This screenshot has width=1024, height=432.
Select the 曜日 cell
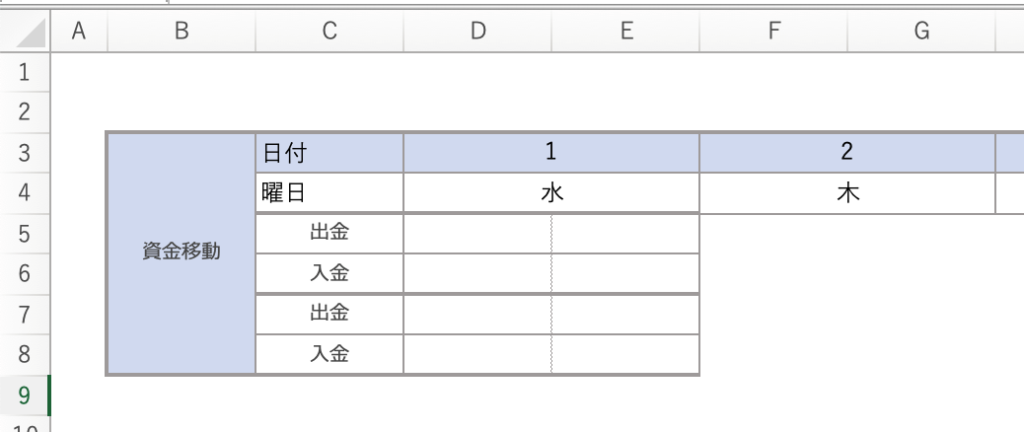pyautogui.click(x=329, y=193)
